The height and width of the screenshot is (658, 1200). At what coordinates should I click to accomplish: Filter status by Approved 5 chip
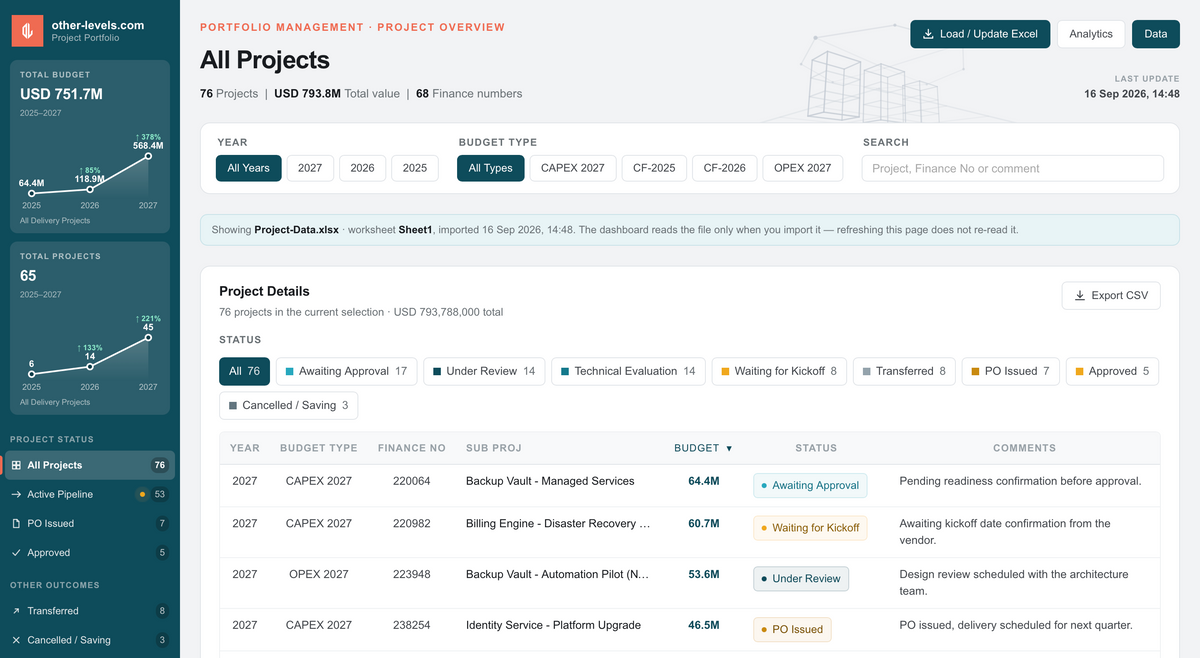click(x=1112, y=371)
